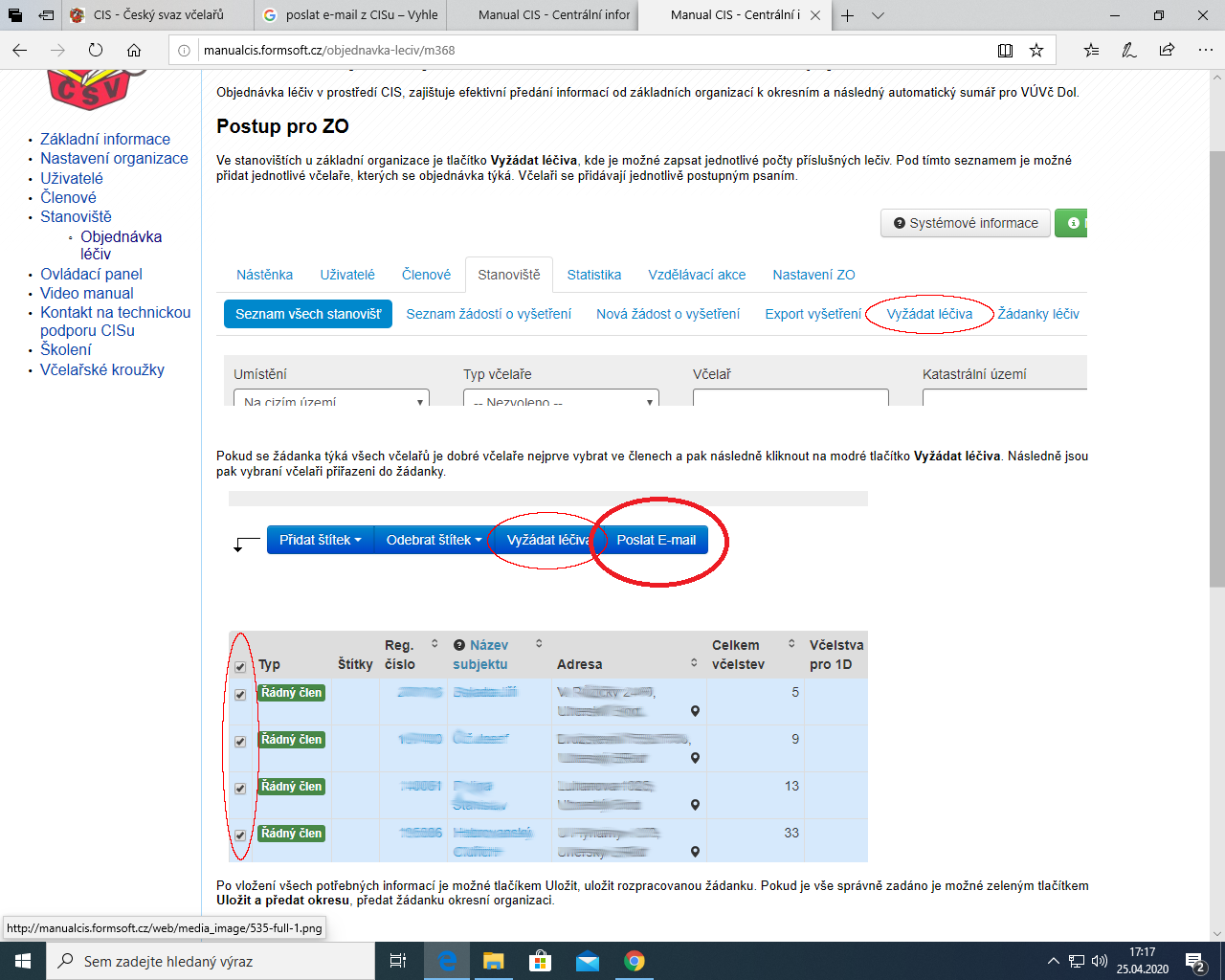Expand the Odebrat štítek dropdown
The image size is (1225, 980).
tap(433, 540)
